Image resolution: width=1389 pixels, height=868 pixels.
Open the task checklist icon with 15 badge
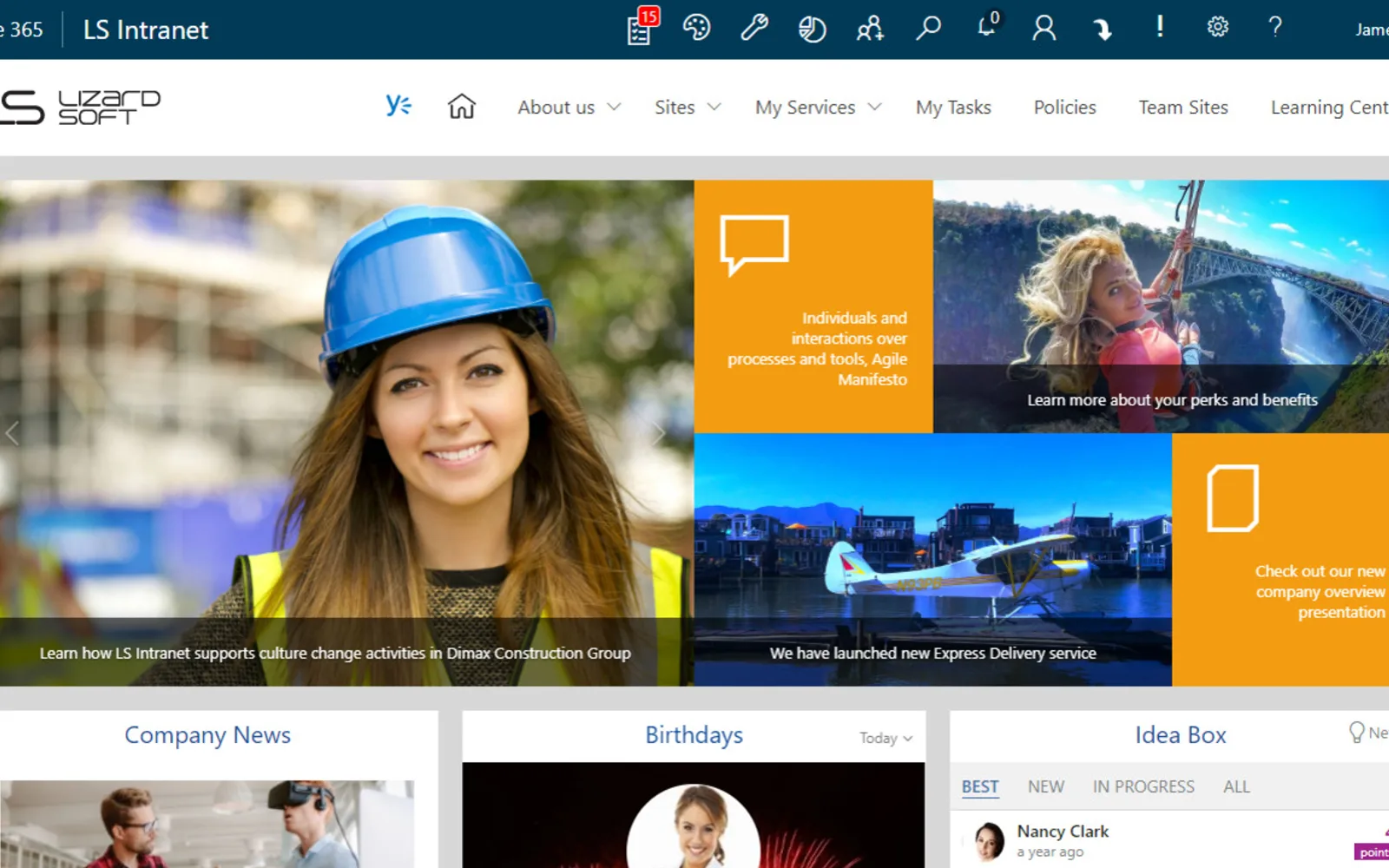click(641, 29)
